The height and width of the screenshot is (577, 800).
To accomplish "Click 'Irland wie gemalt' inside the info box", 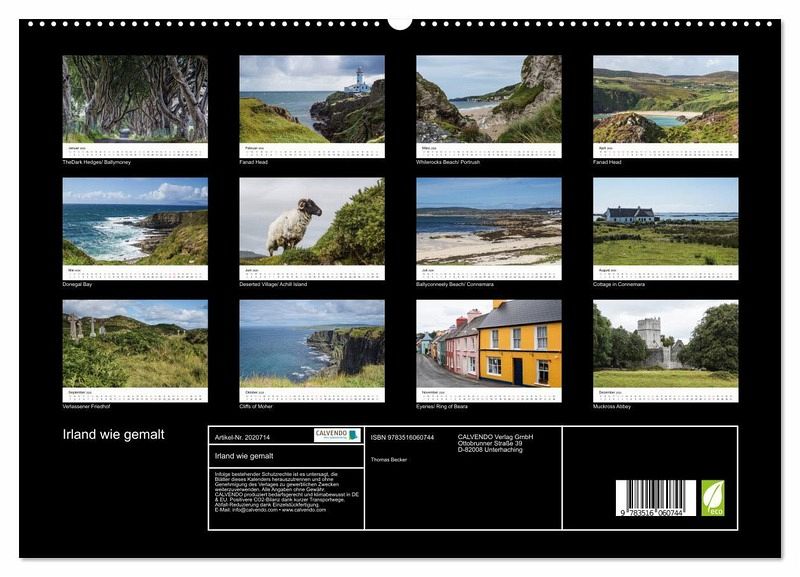I will pyautogui.click(x=244, y=456).
